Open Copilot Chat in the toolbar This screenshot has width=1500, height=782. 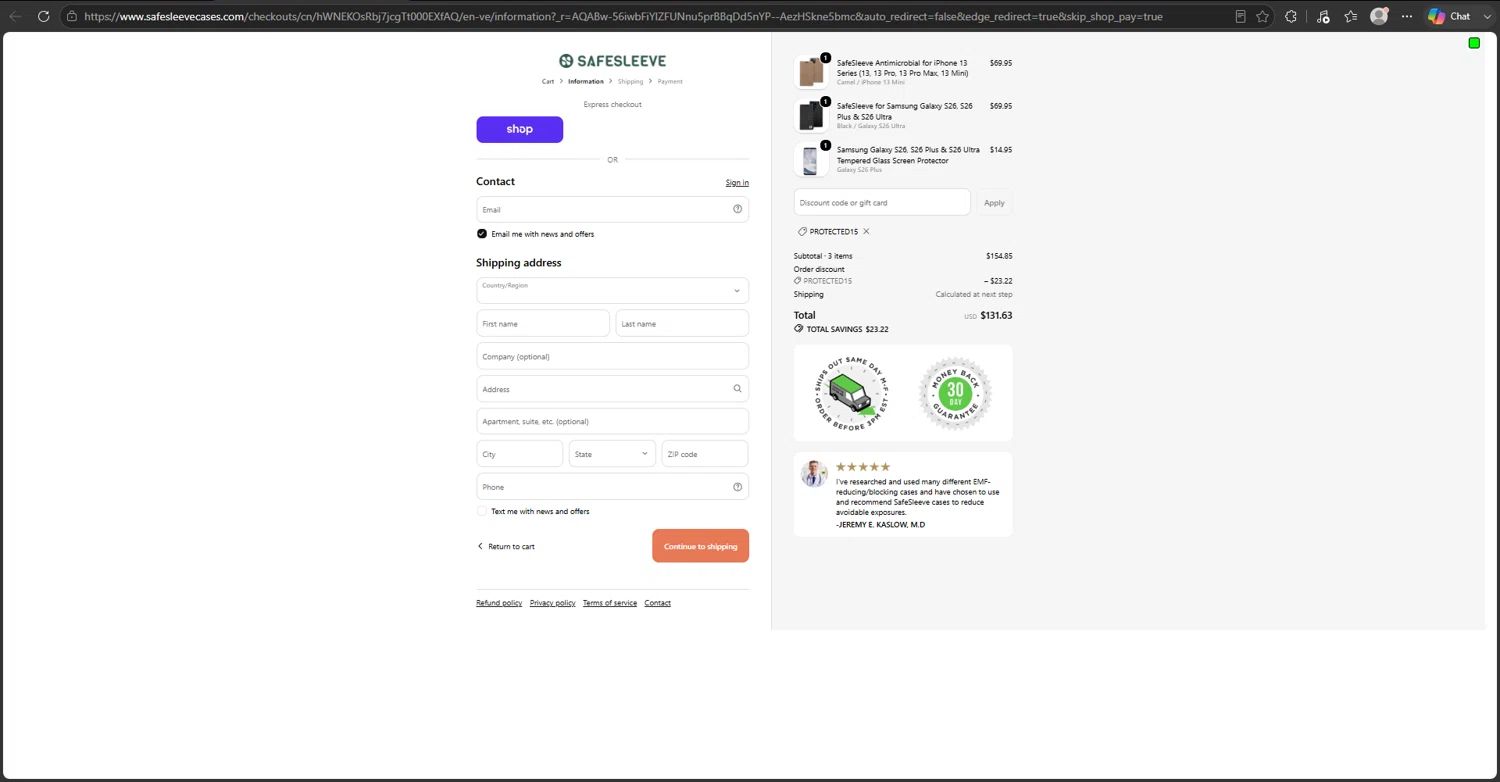coord(1449,16)
